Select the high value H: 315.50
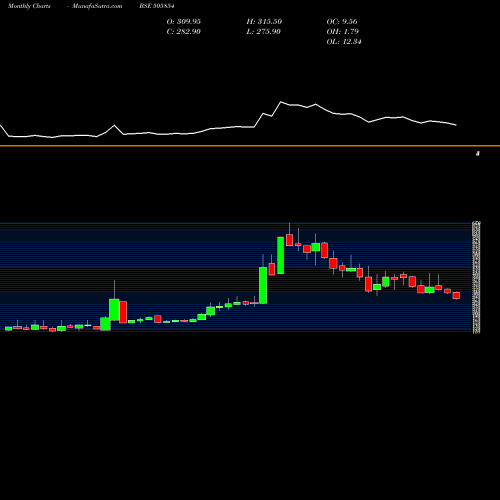Viewport: 500px width, 500px height. [x=264, y=21]
